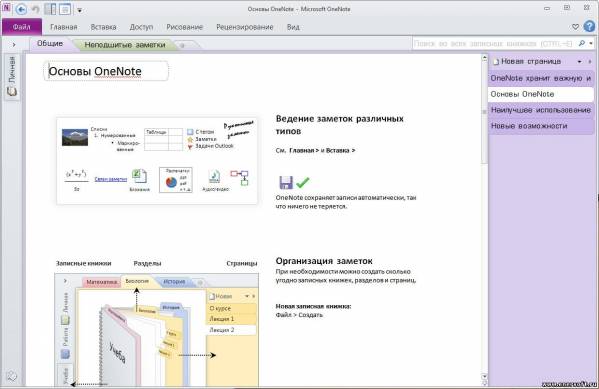Image resolution: width=599 pixels, height=389 pixels.
Task: Click the 'Новая записная книжка:' text
Action: (313, 306)
